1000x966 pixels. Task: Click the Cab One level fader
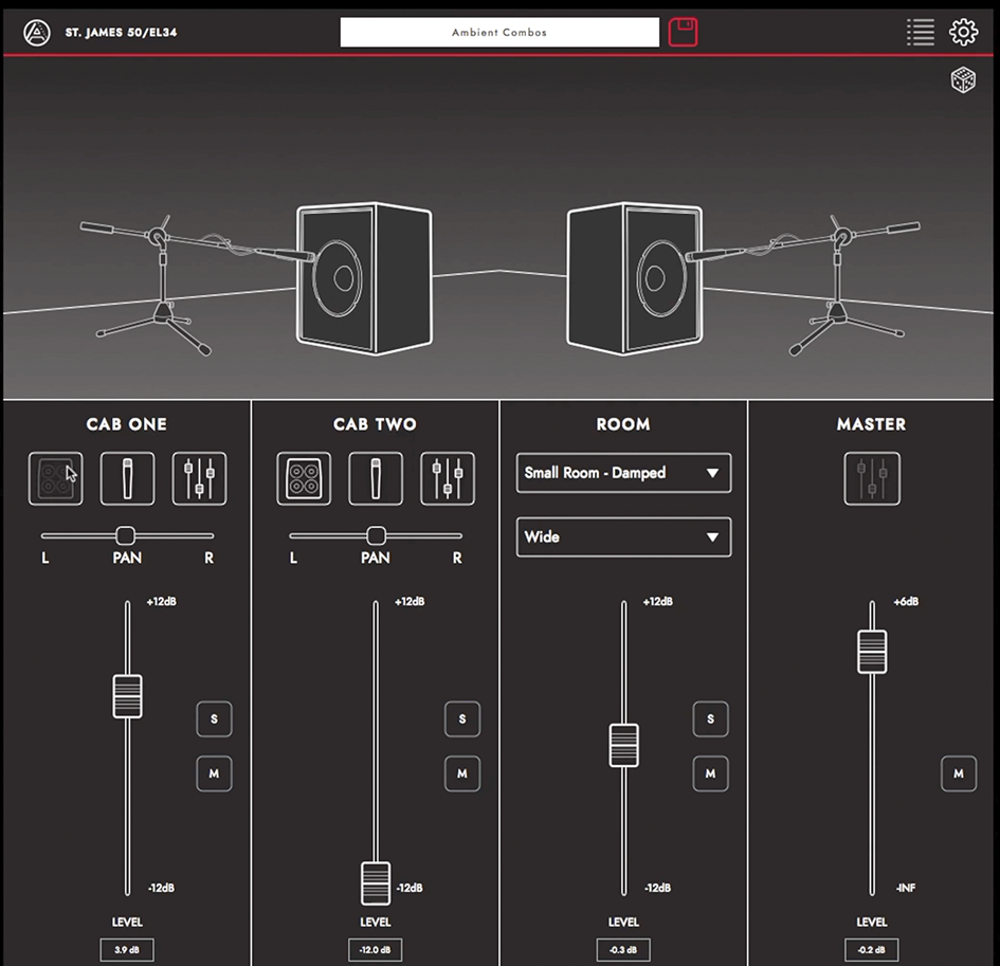128,696
